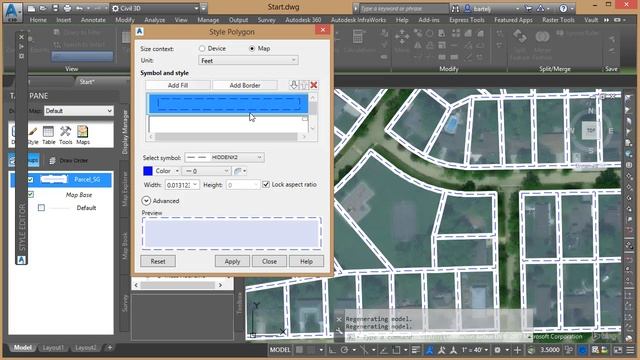Open the Map Default dropdown in Task Pane

(x=78, y=111)
